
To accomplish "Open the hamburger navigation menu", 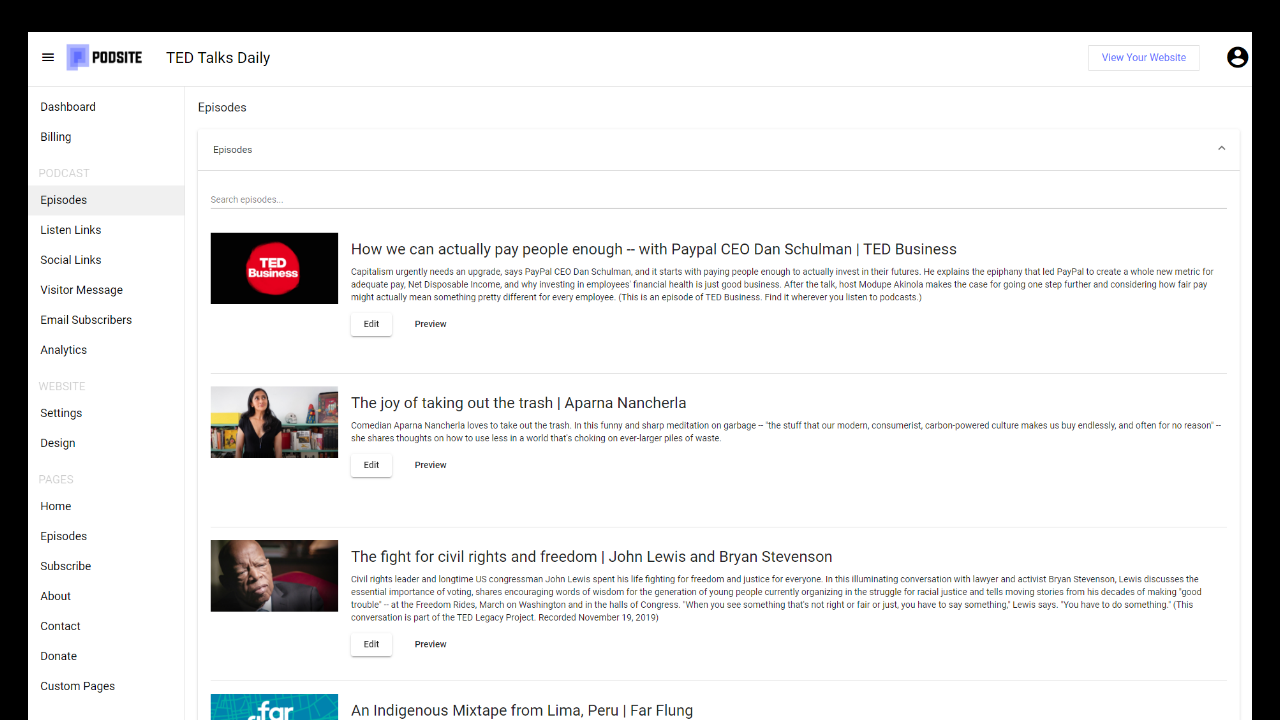I will 48,58.
